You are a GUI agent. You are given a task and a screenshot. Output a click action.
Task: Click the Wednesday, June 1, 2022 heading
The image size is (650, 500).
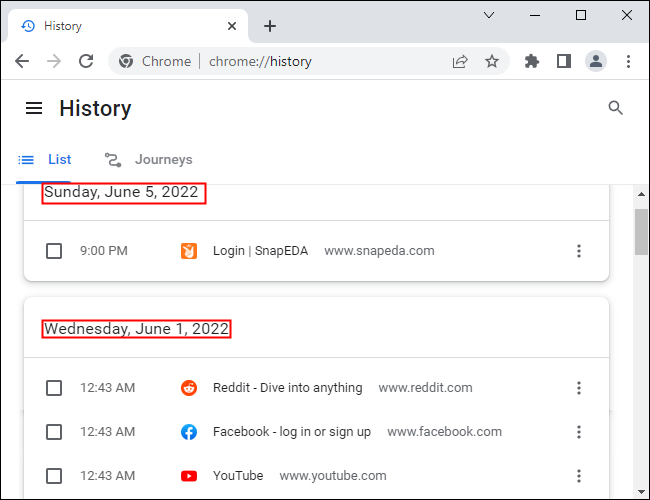[136, 329]
